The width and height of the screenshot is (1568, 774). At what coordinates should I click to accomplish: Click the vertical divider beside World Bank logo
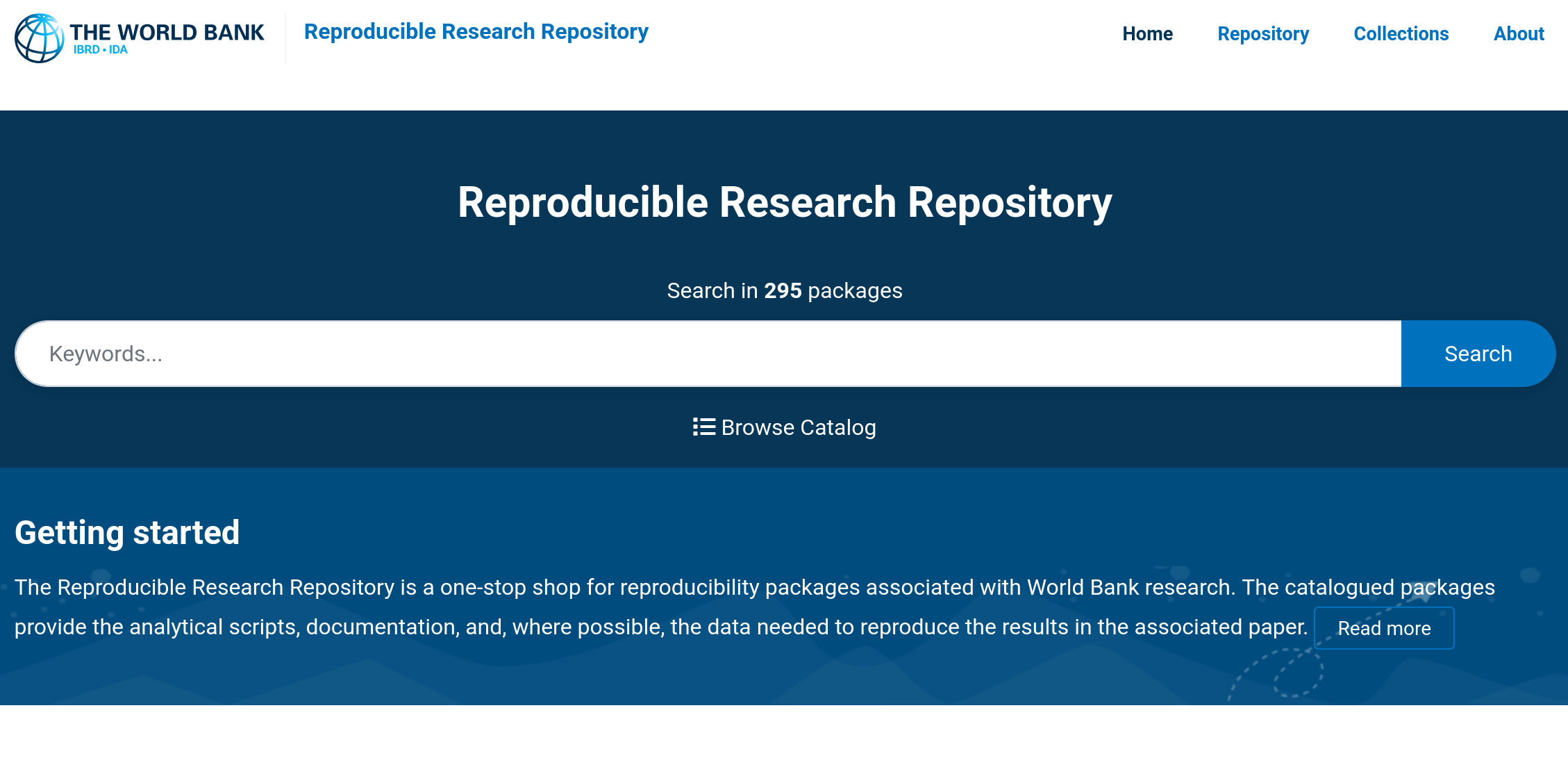(285, 38)
